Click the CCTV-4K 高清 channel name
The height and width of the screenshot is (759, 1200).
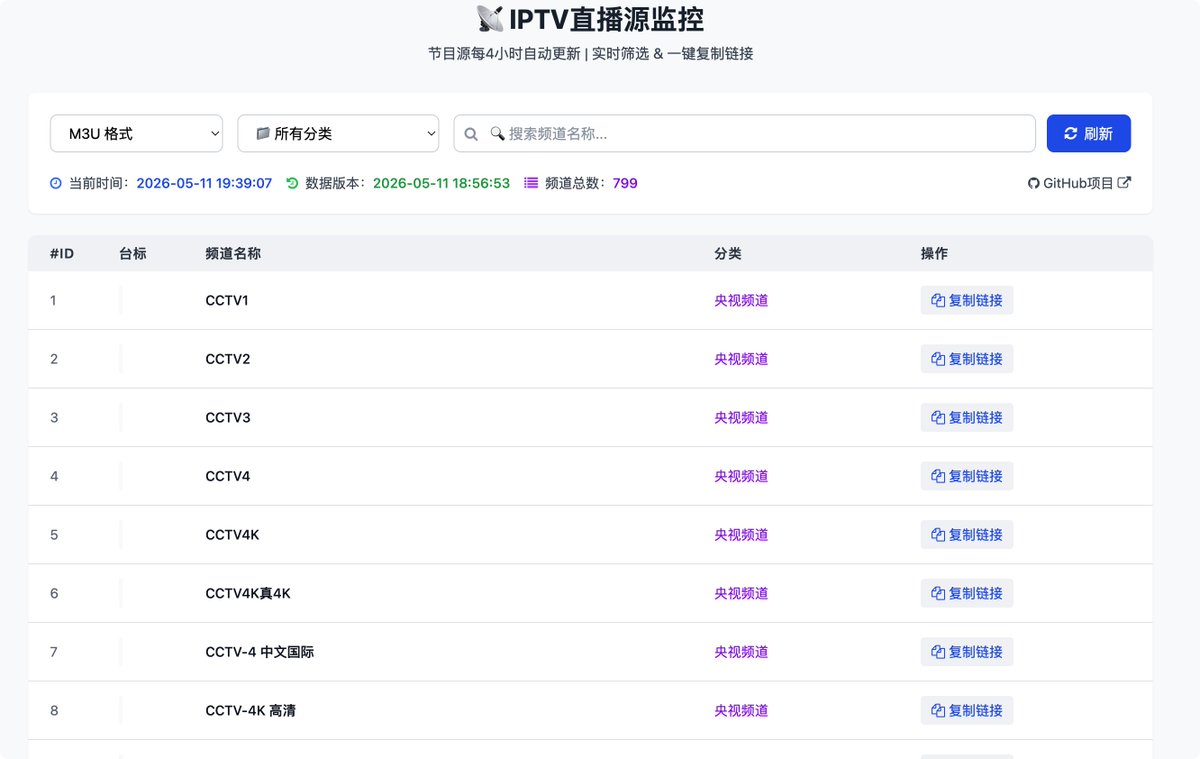tap(250, 711)
